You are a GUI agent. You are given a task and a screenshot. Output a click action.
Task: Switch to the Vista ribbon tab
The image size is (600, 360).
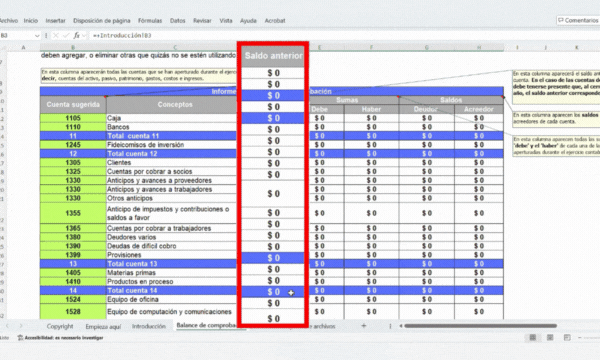point(226,21)
